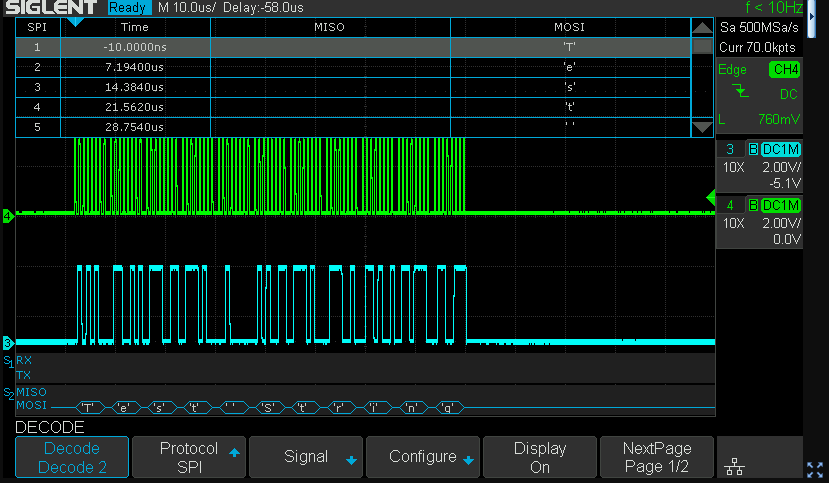Click the CH4 trigger source badge
The height and width of the screenshot is (483, 829).
(x=784, y=69)
